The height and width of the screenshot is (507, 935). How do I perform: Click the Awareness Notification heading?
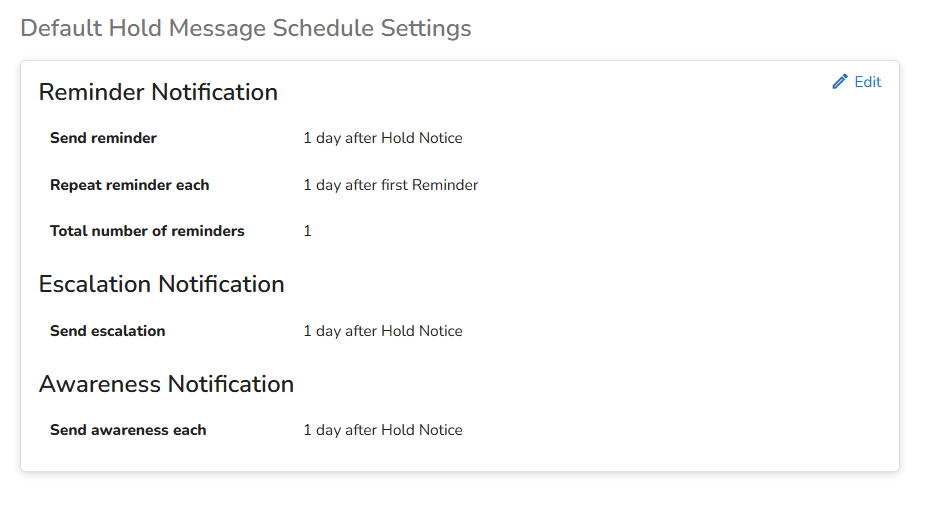coord(166,384)
